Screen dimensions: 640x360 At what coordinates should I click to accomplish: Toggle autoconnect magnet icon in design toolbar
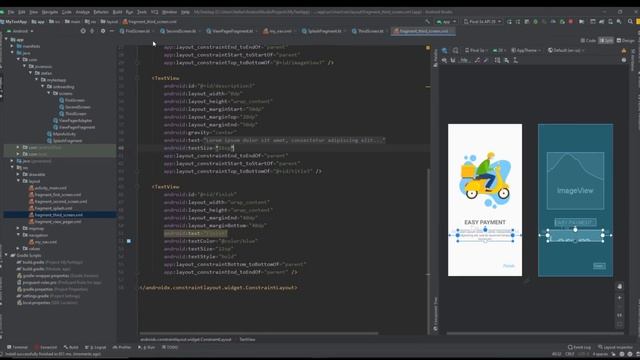453,60
